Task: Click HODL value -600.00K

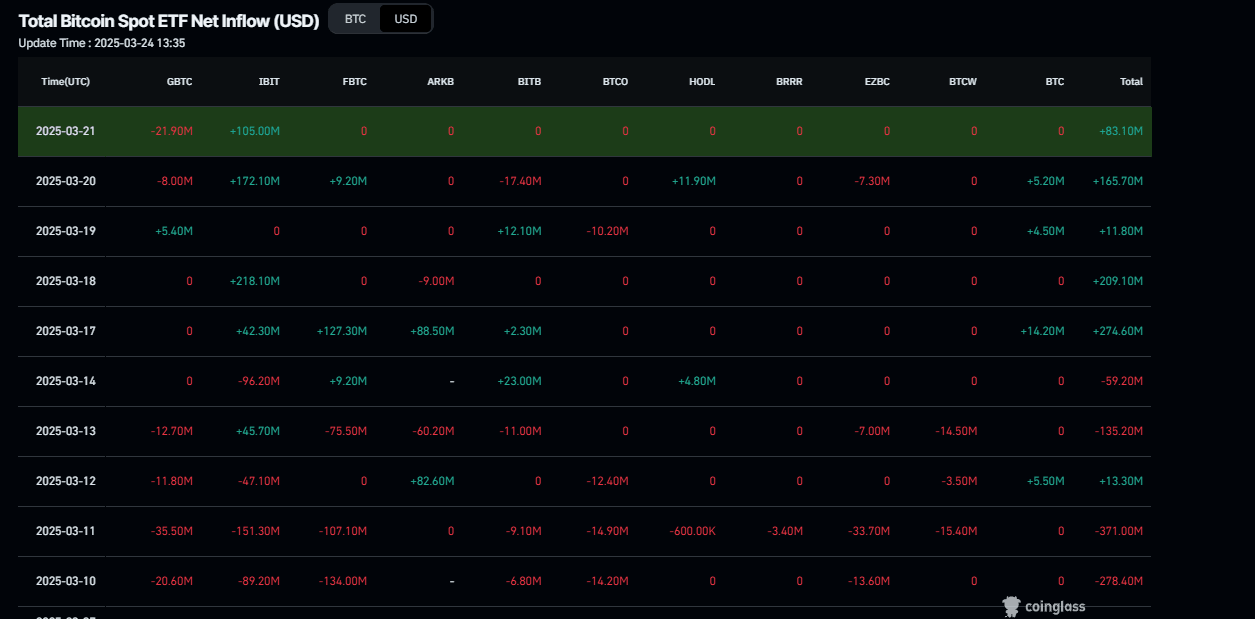Action: click(692, 531)
